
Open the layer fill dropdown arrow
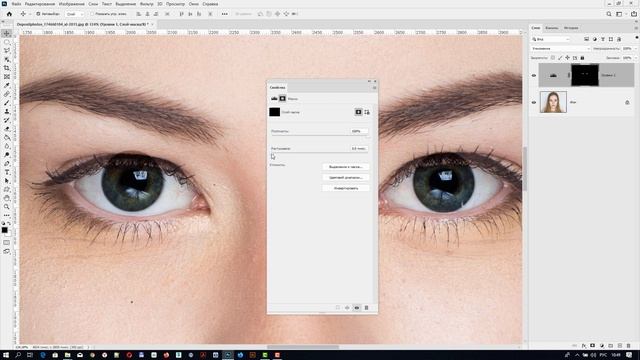coord(636,58)
